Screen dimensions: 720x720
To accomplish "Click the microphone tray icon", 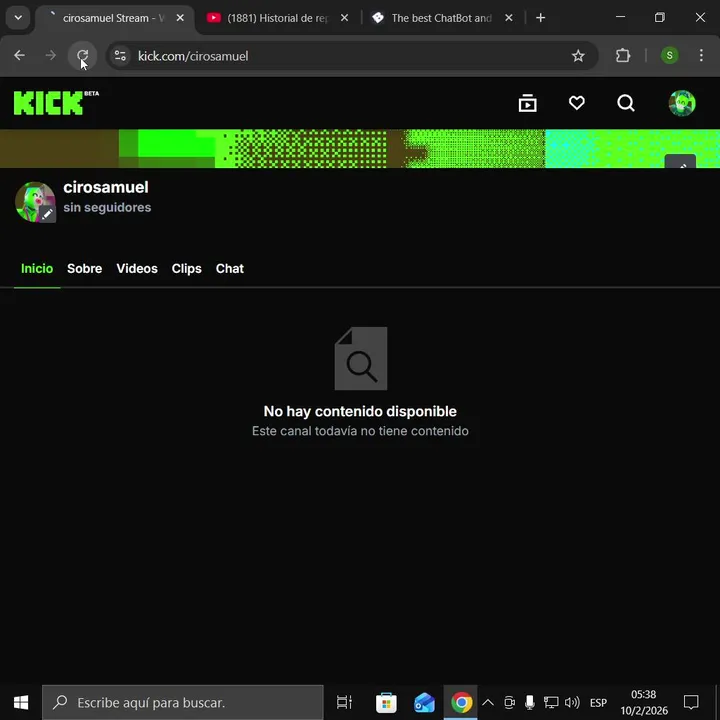I will 529,703.
